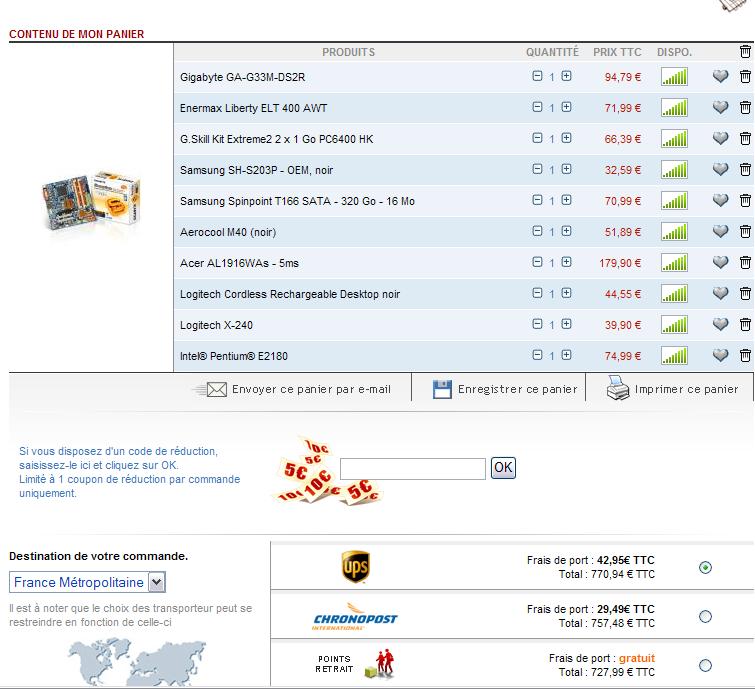Open the France Métropolitaine destination dropdown

coord(87,583)
